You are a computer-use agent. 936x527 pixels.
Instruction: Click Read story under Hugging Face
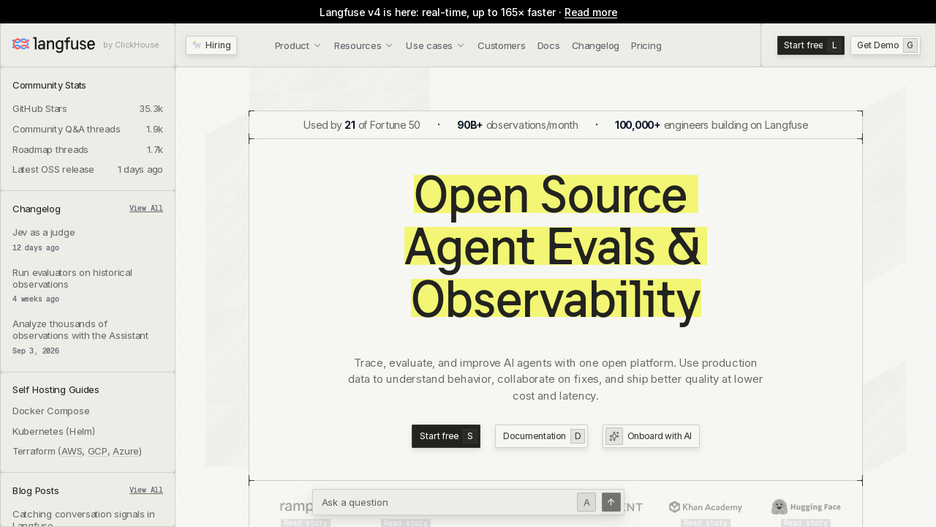(805, 523)
